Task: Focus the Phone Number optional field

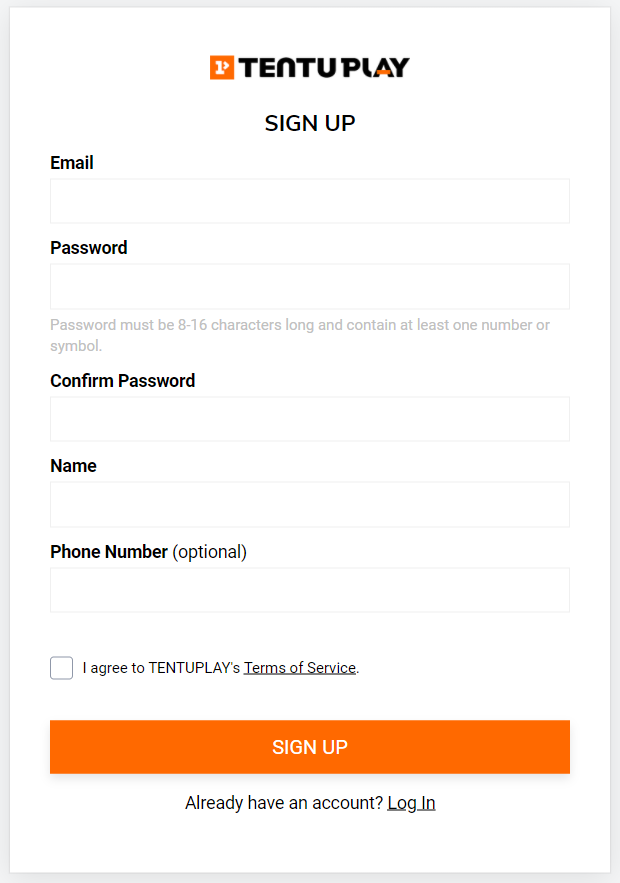Action: click(x=310, y=590)
